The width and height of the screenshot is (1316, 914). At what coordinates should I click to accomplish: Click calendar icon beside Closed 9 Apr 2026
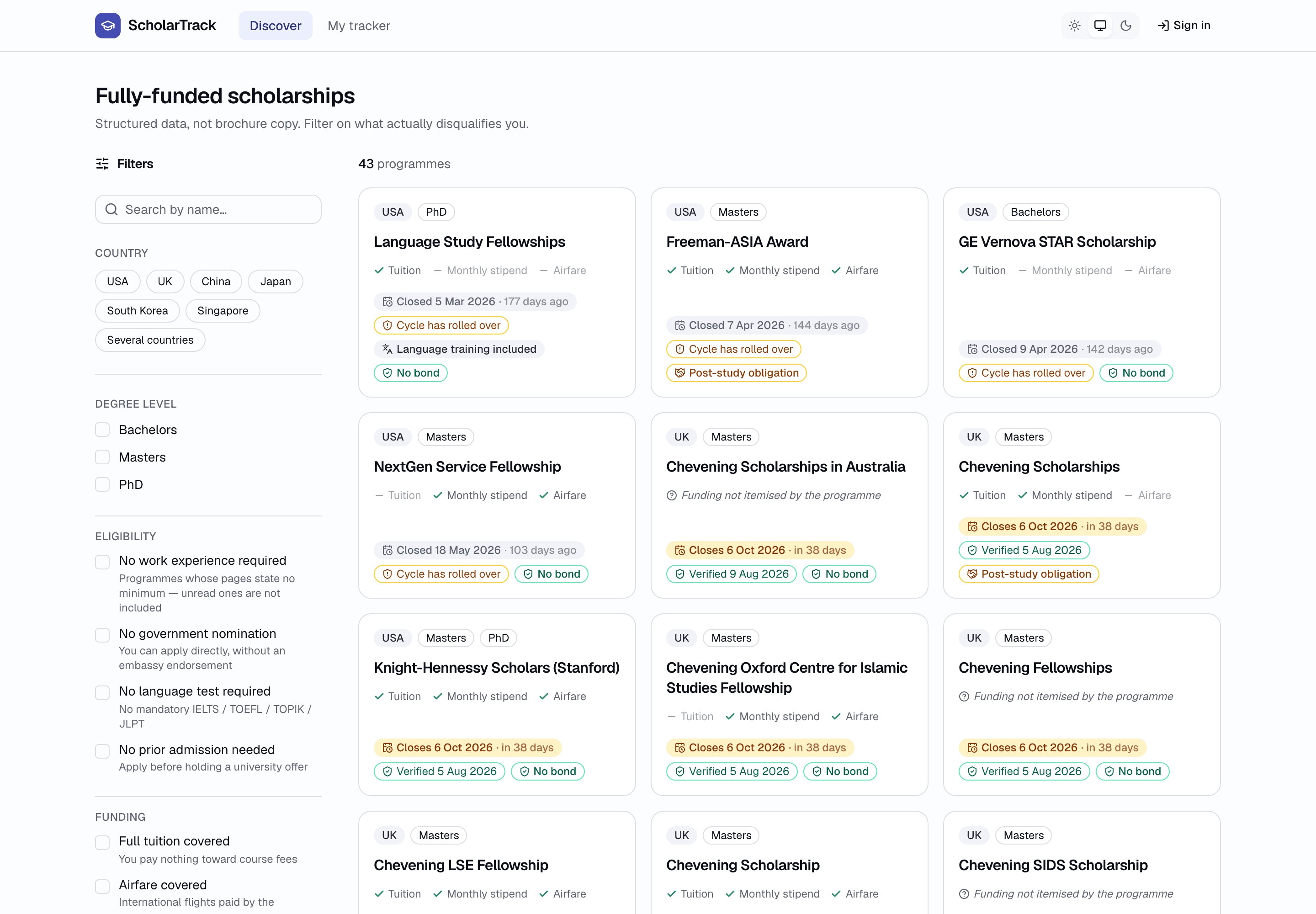click(x=972, y=349)
